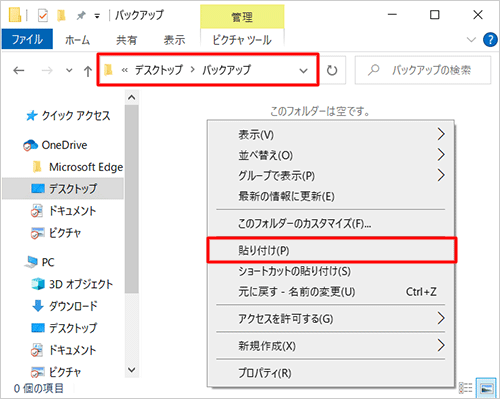Click バックアップ in the address bar
Image resolution: width=500 pixels, height=399 pixels.
226,70
